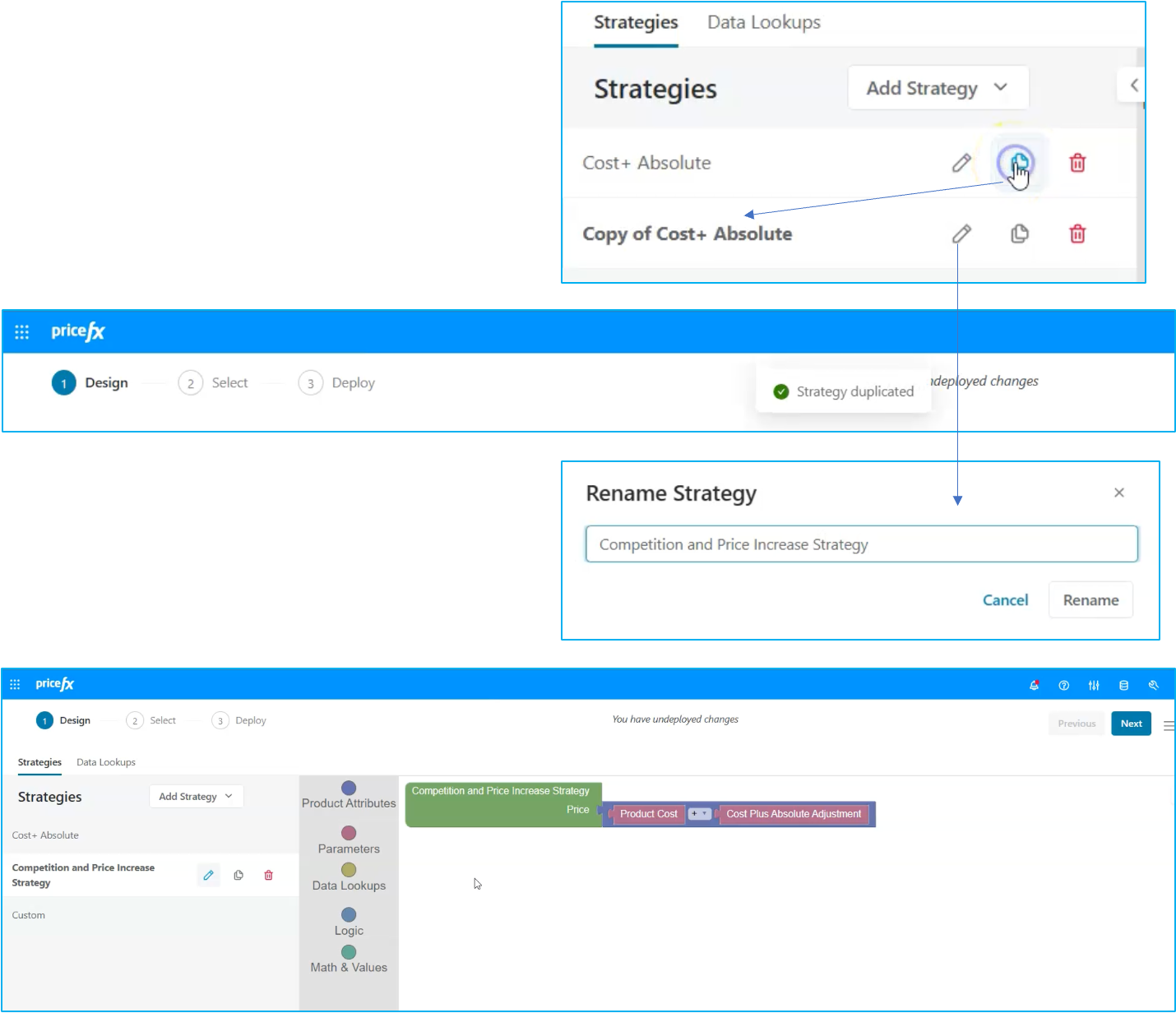
Task: Delete the Competition and Price Increase Strategy
Action: click(268, 875)
